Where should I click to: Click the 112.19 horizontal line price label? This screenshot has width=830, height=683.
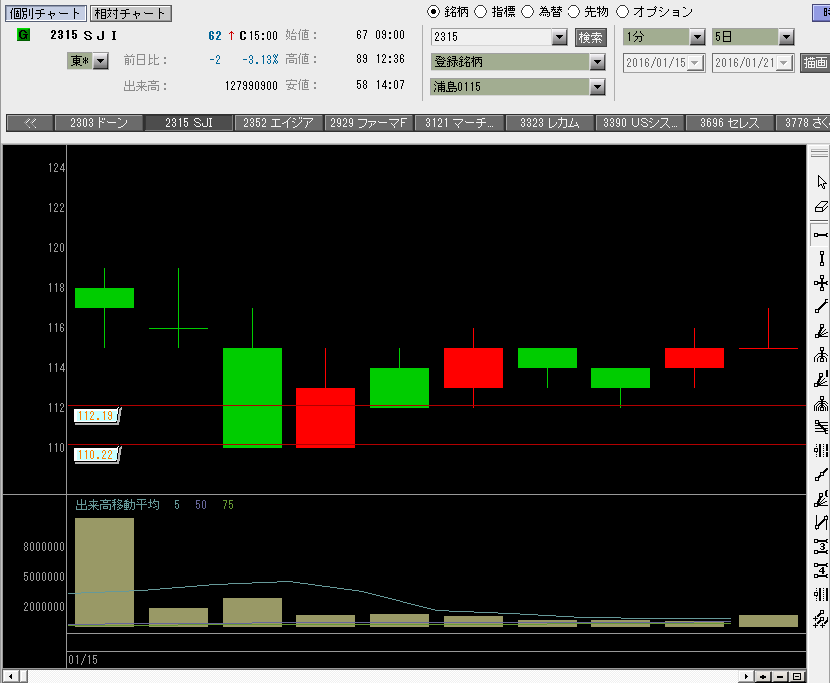(97, 416)
